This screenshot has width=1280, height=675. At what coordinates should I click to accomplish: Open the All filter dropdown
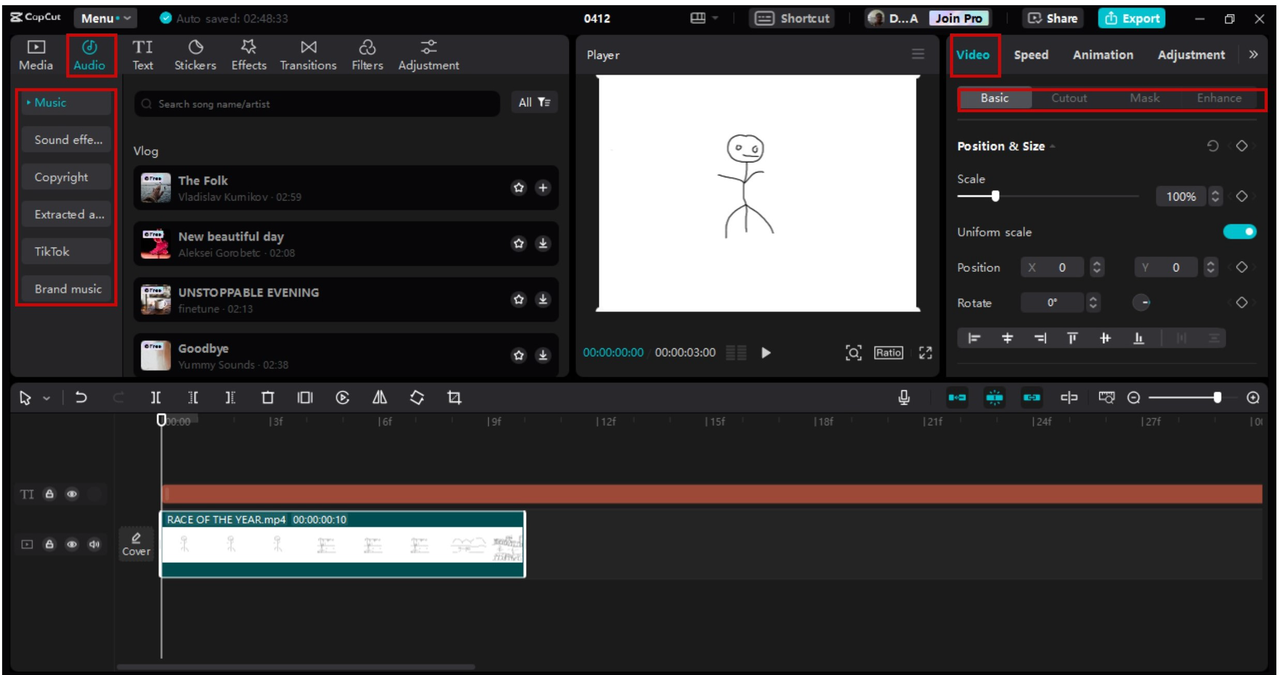[x=534, y=103]
